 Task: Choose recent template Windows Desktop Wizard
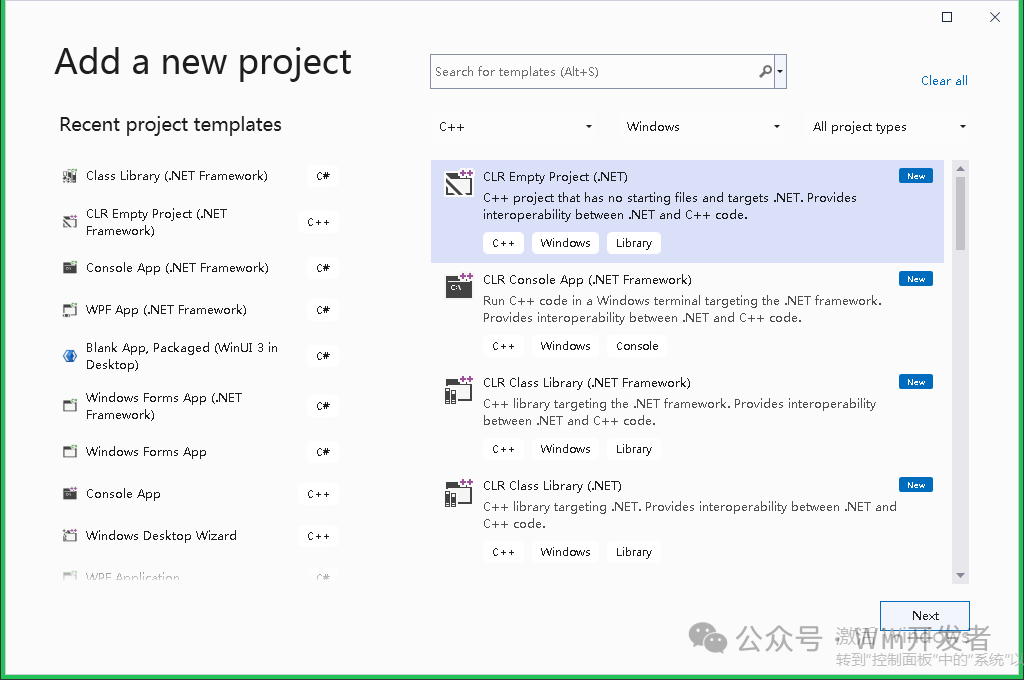(199, 536)
